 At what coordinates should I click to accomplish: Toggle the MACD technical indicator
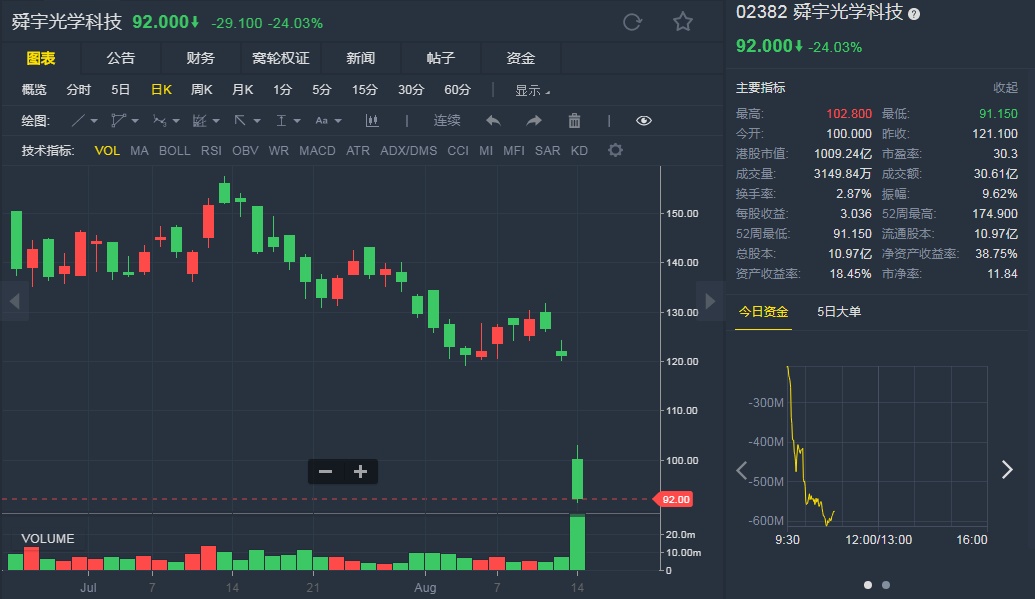point(317,151)
